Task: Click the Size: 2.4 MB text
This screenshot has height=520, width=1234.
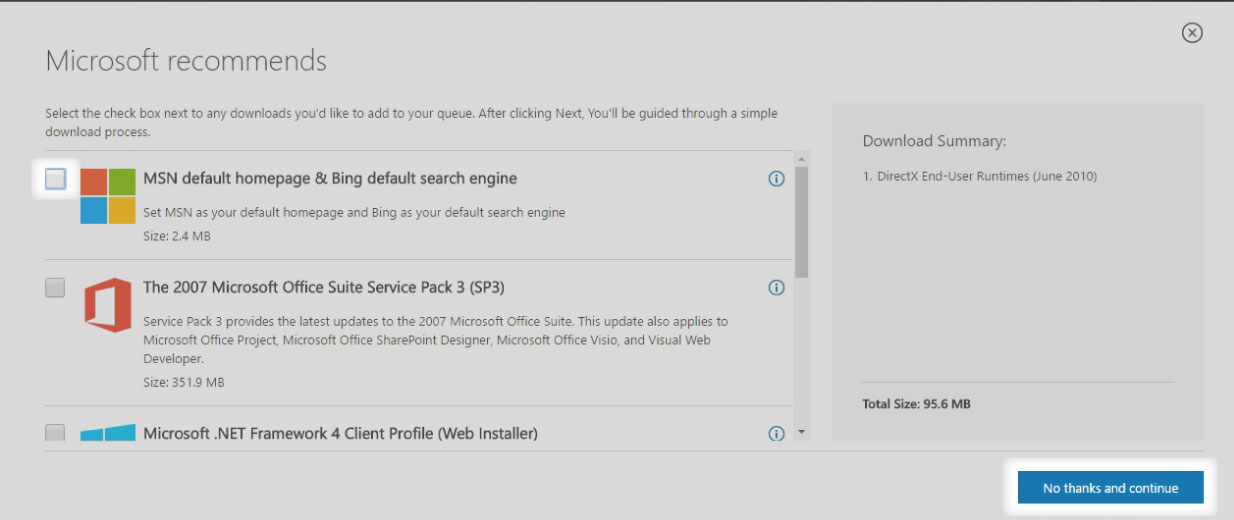Action: pos(177,237)
